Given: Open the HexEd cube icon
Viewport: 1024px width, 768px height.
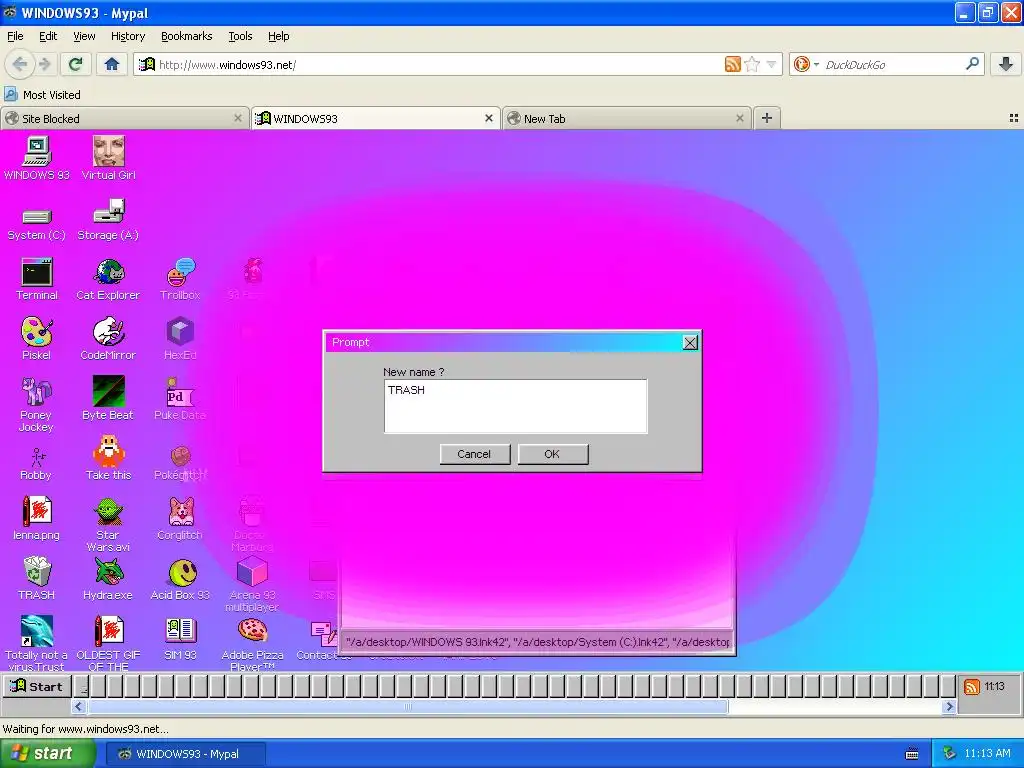Looking at the screenshot, I should 180,340.
